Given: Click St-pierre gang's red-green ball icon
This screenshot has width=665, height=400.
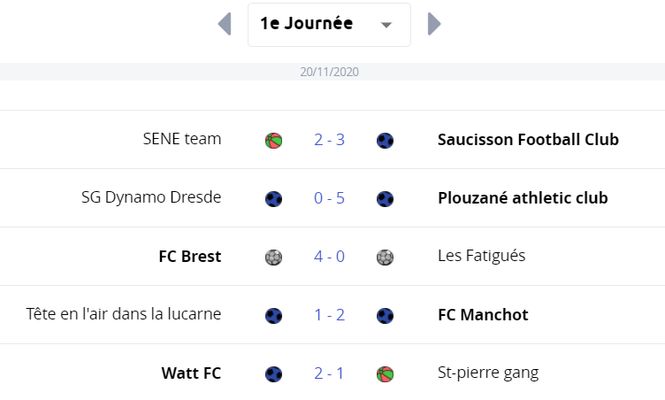Looking at the screenshot, I should [385, 374].
